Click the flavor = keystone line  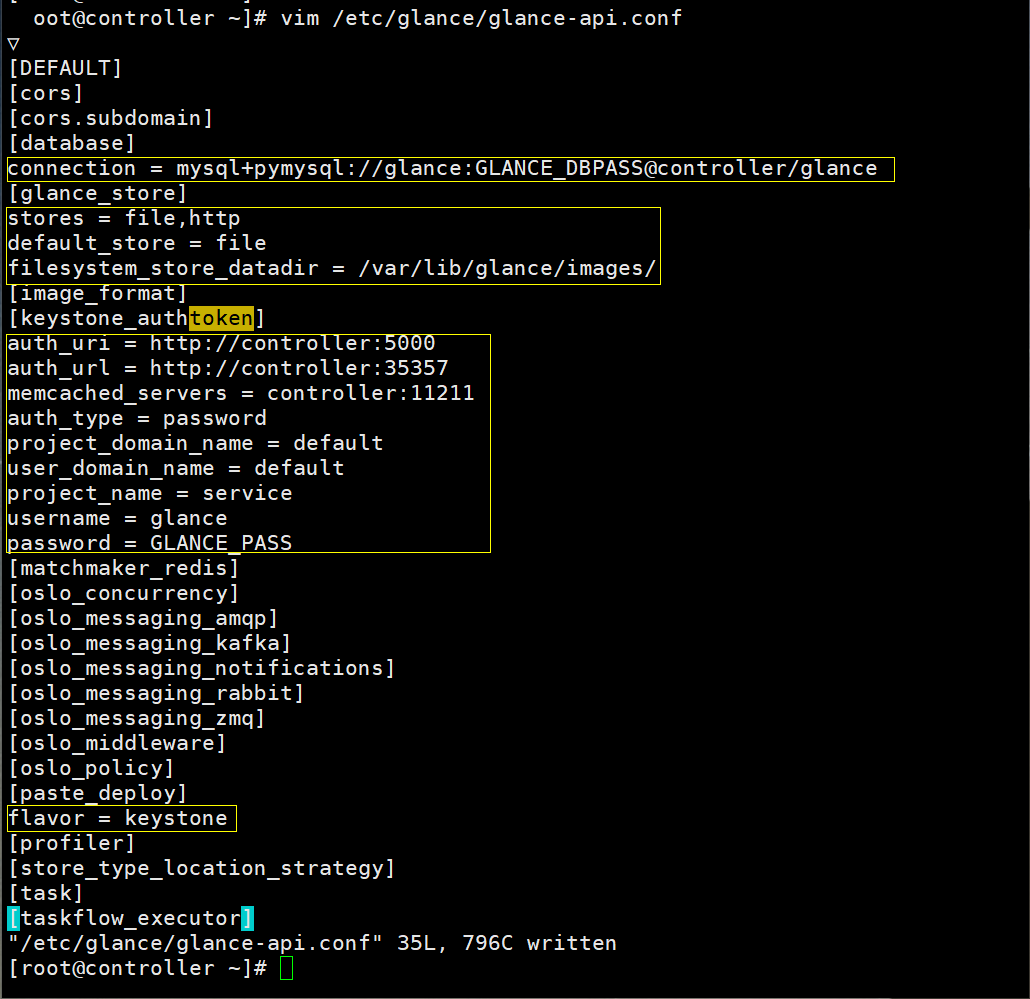117,818
